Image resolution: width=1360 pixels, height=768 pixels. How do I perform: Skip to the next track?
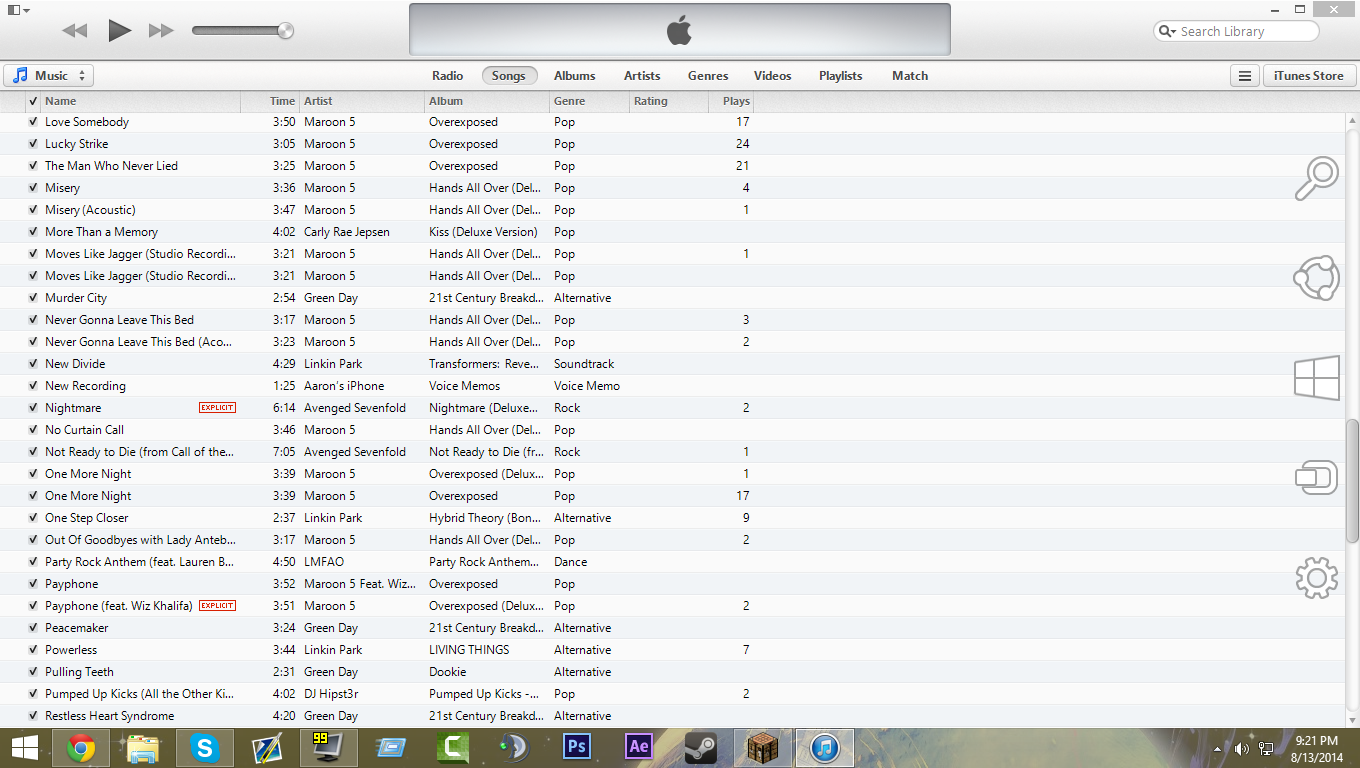click(x=161, y=31)
